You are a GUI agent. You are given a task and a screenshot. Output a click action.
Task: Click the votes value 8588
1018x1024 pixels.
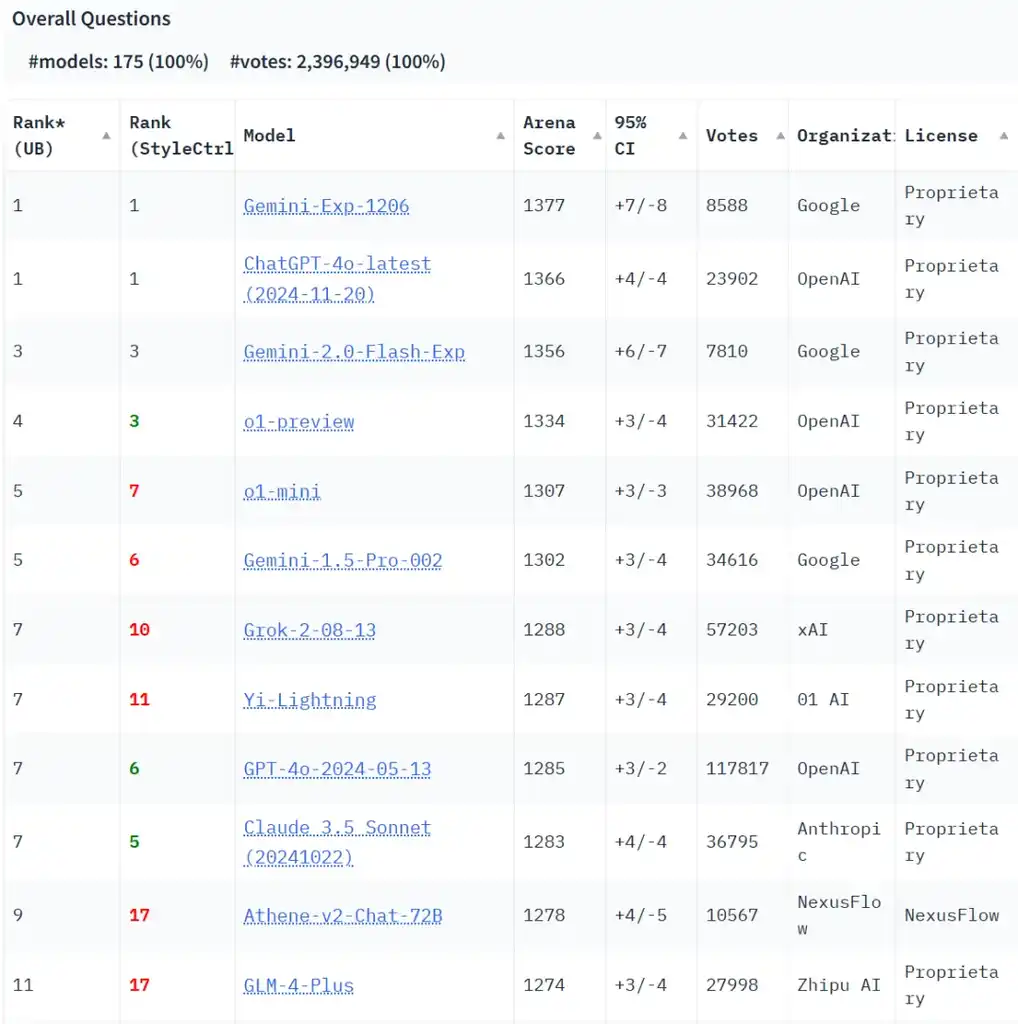pos(726,206)
